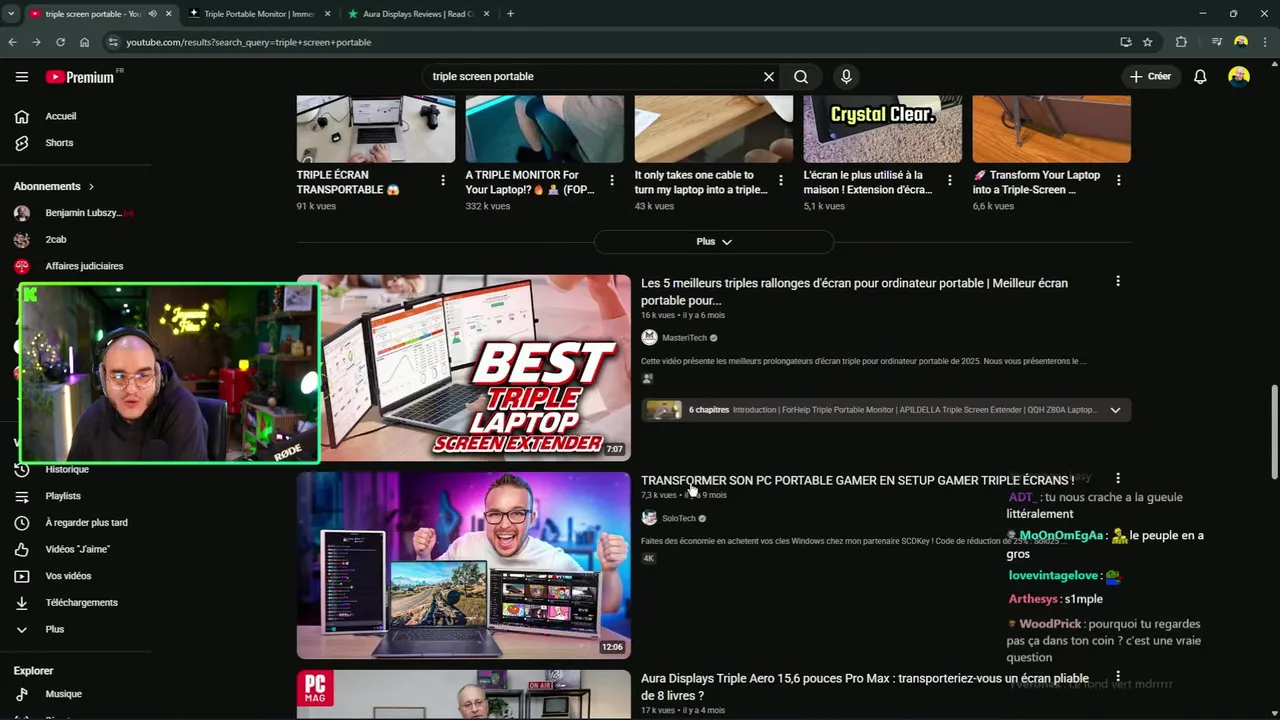Viewport: 1280px width, 720px height.
Task: Open BEST TRIPLE LAPTOP thumbnail video
Action: tap(464, 368)
